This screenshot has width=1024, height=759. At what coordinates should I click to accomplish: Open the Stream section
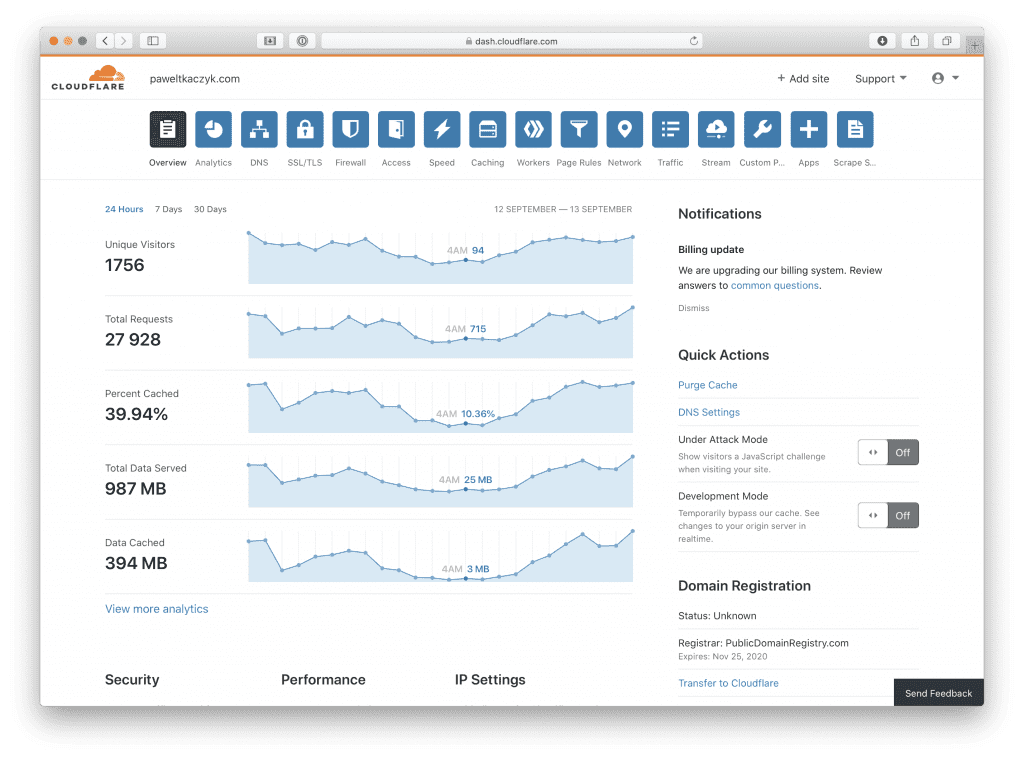coord(715,129)
